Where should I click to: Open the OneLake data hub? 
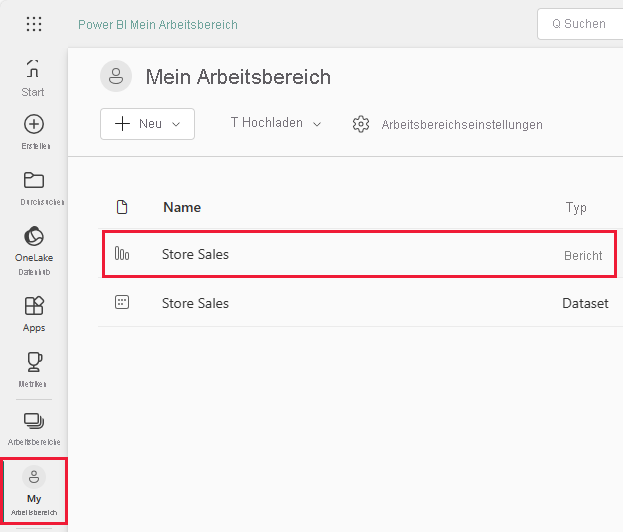[34, 250]
